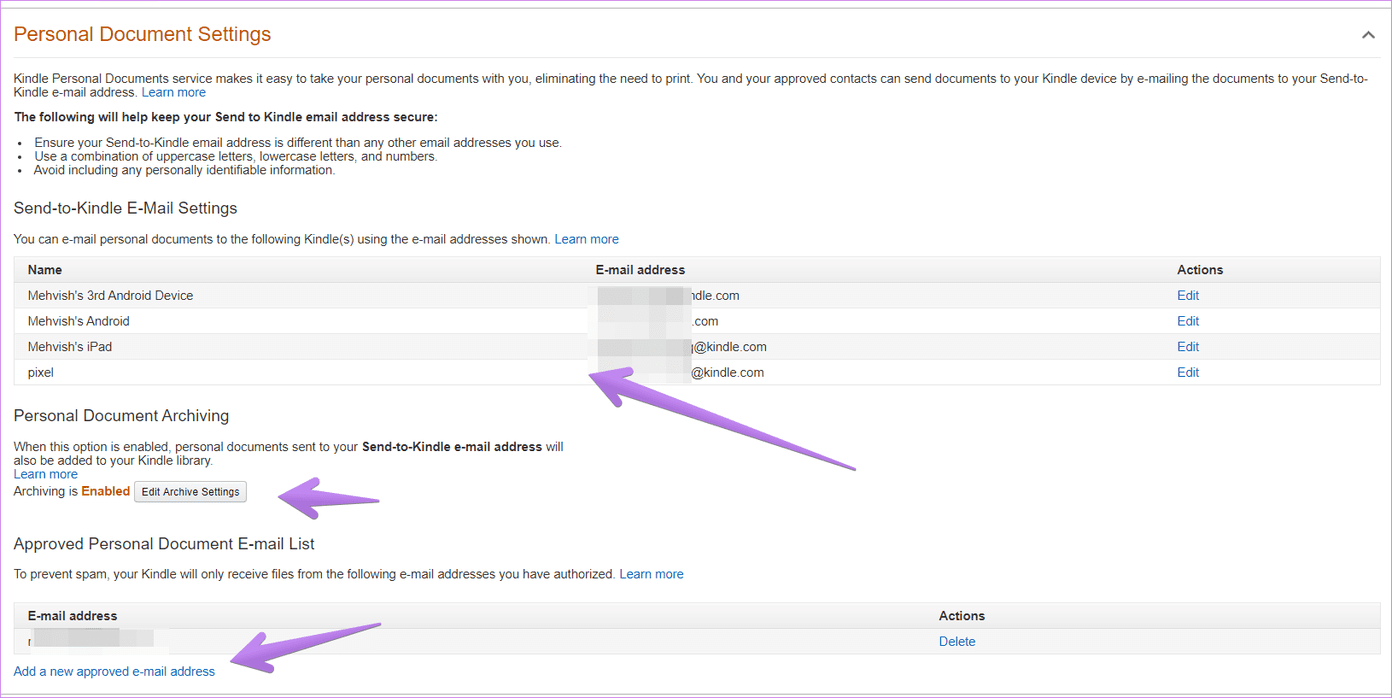Select the Mehvish's iPad row name
1392x698 pixels.
click(70, 347)
